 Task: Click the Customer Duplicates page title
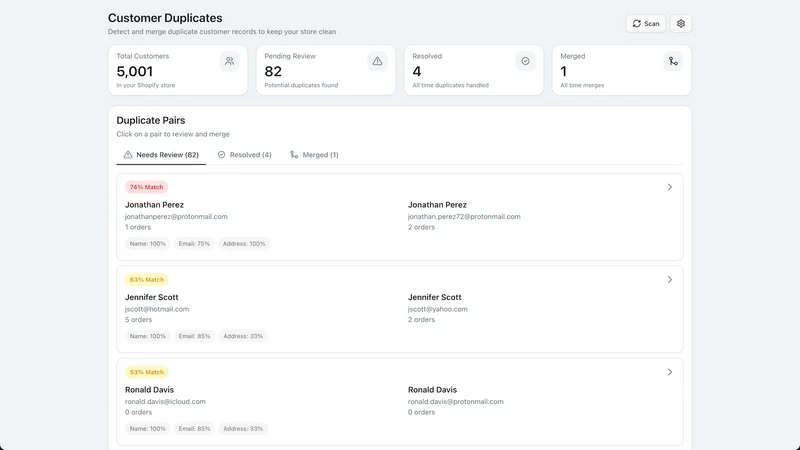point(165,18)
